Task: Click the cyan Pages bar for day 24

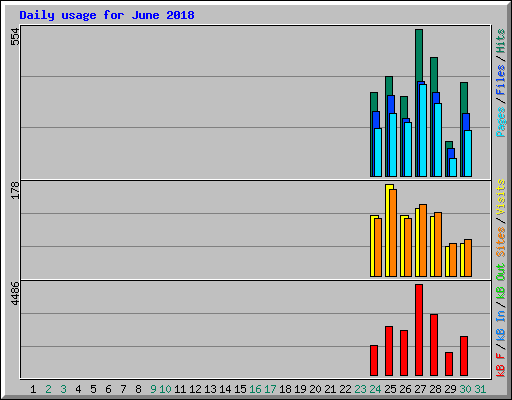Action: [378, 152]
